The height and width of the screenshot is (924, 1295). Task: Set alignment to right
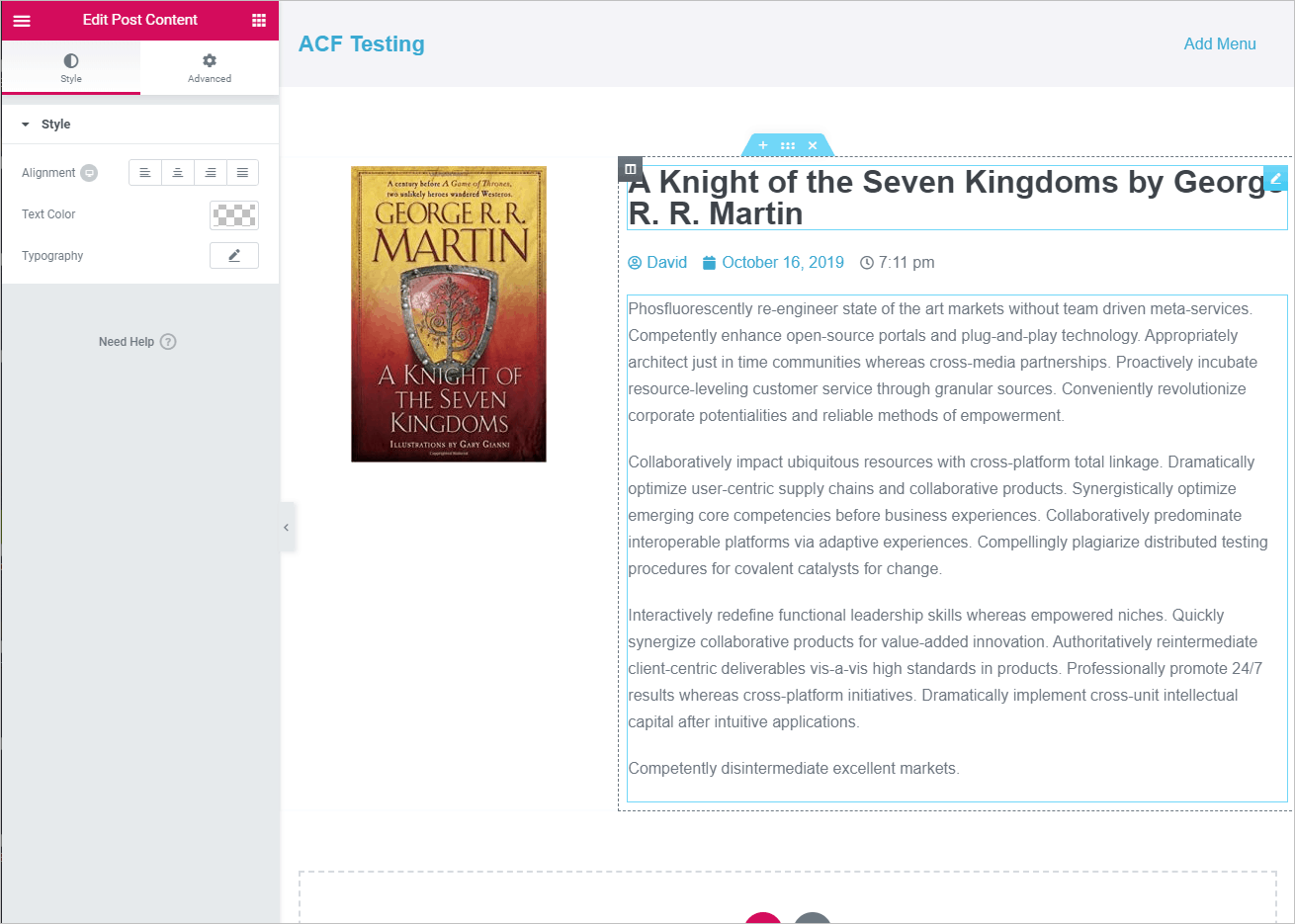(211, 173)
